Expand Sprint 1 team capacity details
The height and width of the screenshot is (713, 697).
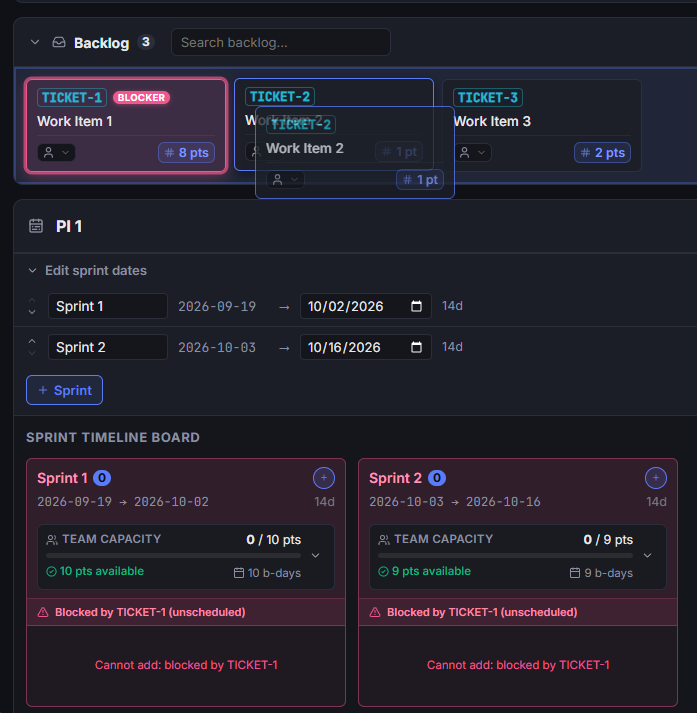coord(316,556)
